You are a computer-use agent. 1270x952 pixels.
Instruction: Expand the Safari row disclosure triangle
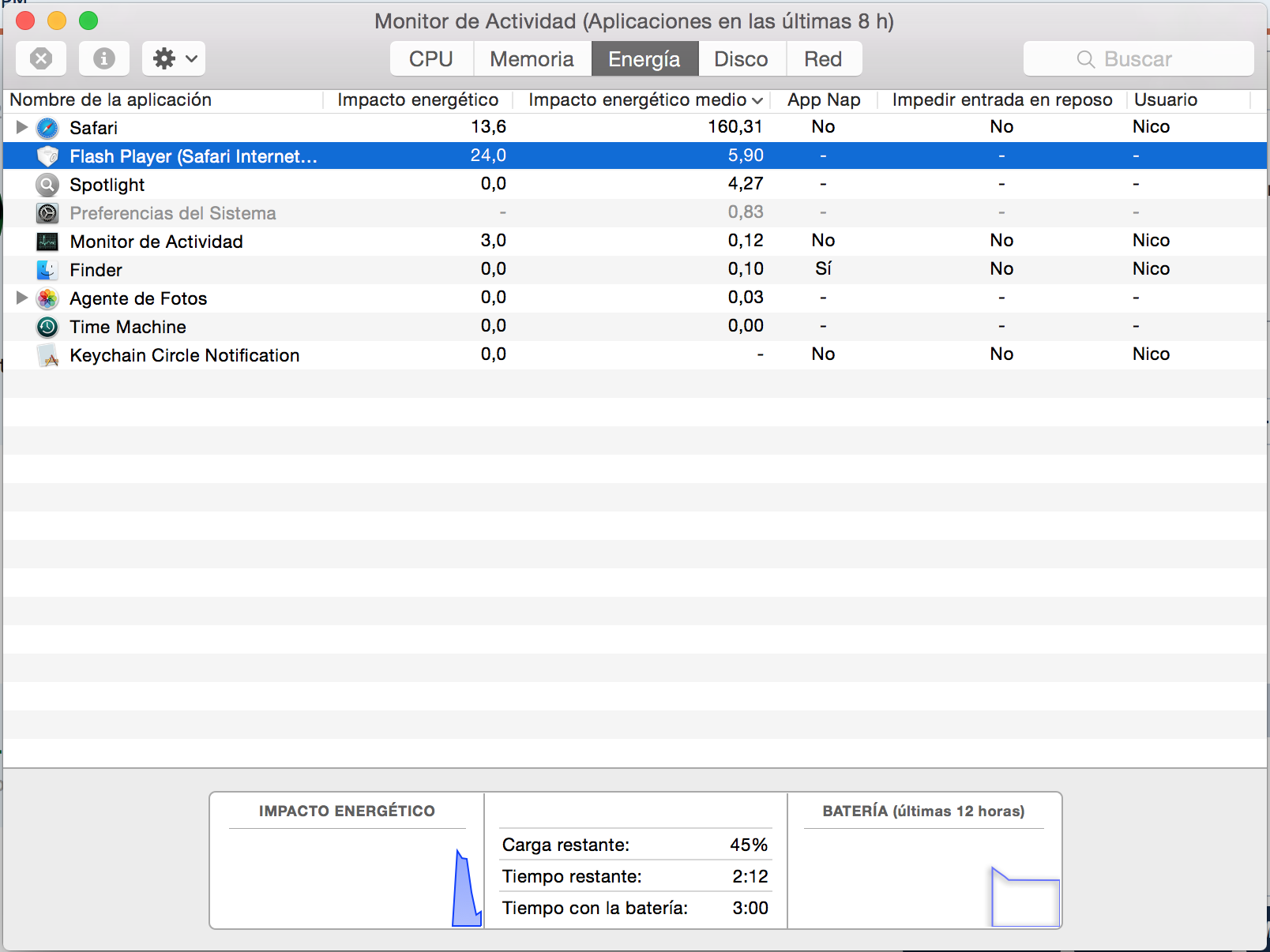pyautogui.click(x=22, y=127)
